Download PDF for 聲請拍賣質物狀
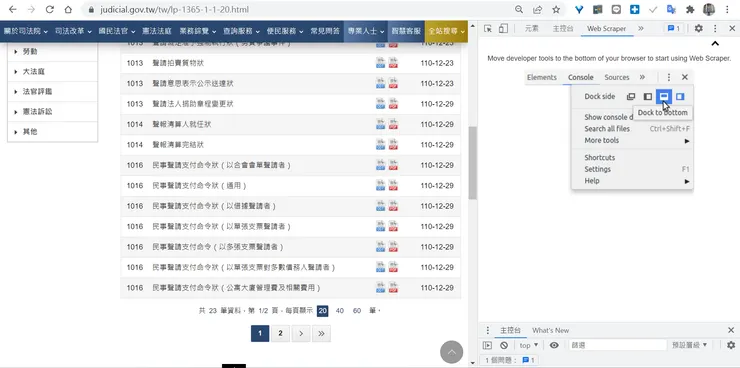Viewport: 740px width, 368px height. pyautogui.click(x=393, y=63)
